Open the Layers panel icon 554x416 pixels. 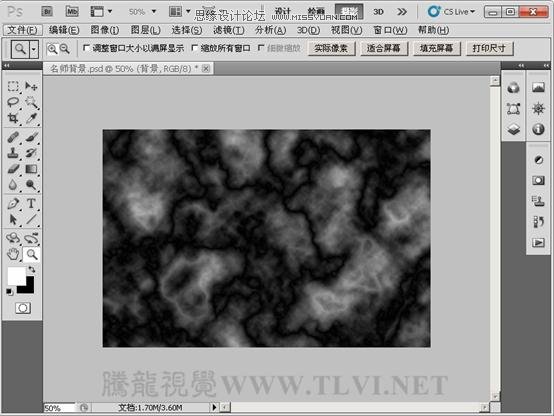tap(513, 129)
